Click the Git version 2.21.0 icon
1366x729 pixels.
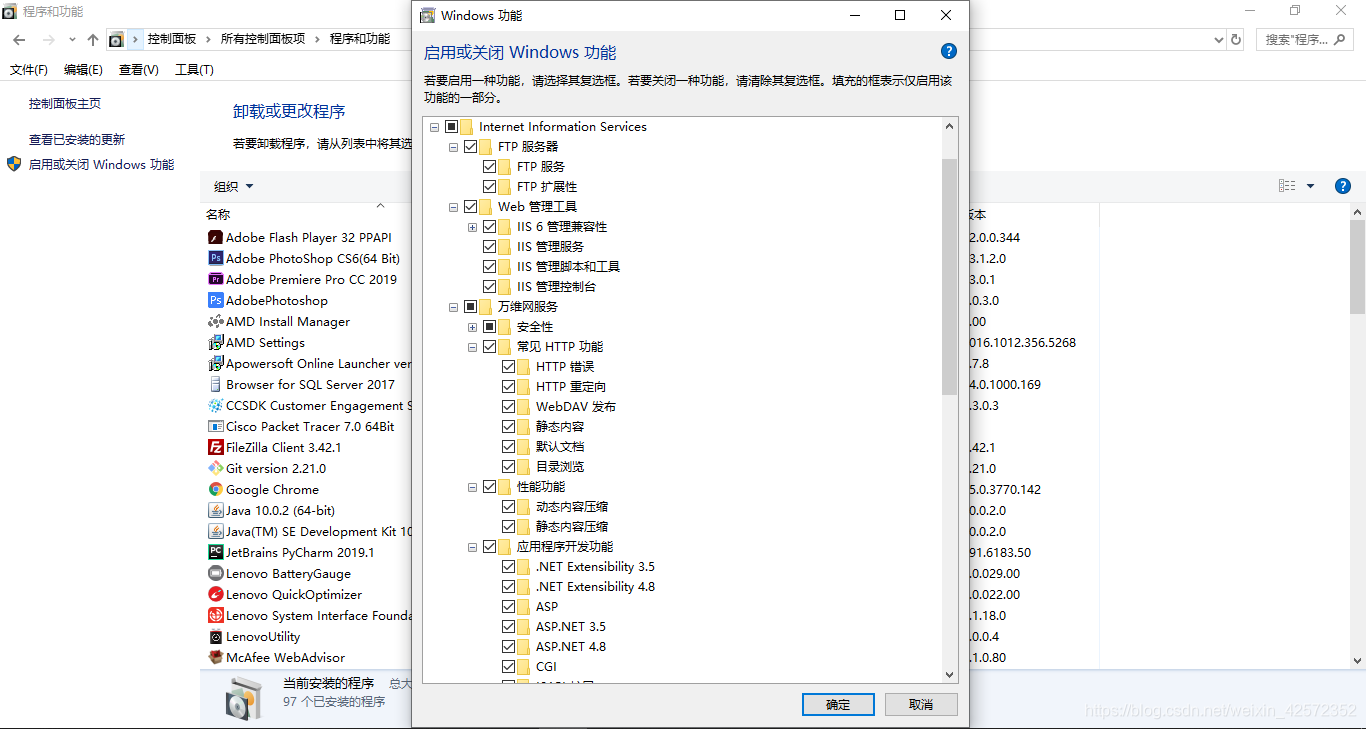215,468
